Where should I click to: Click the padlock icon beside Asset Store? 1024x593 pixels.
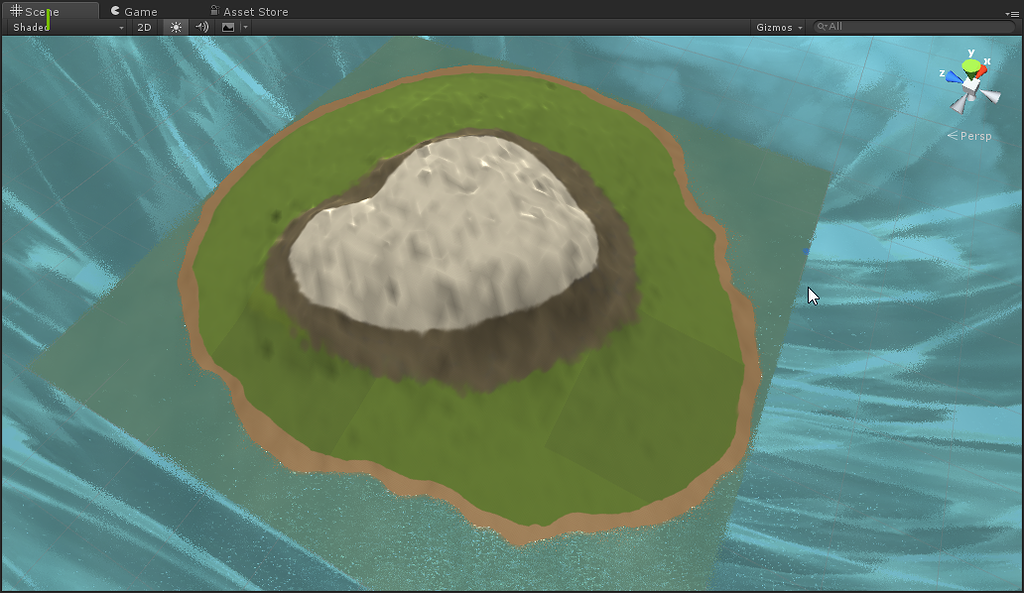(x=214, y=11)
